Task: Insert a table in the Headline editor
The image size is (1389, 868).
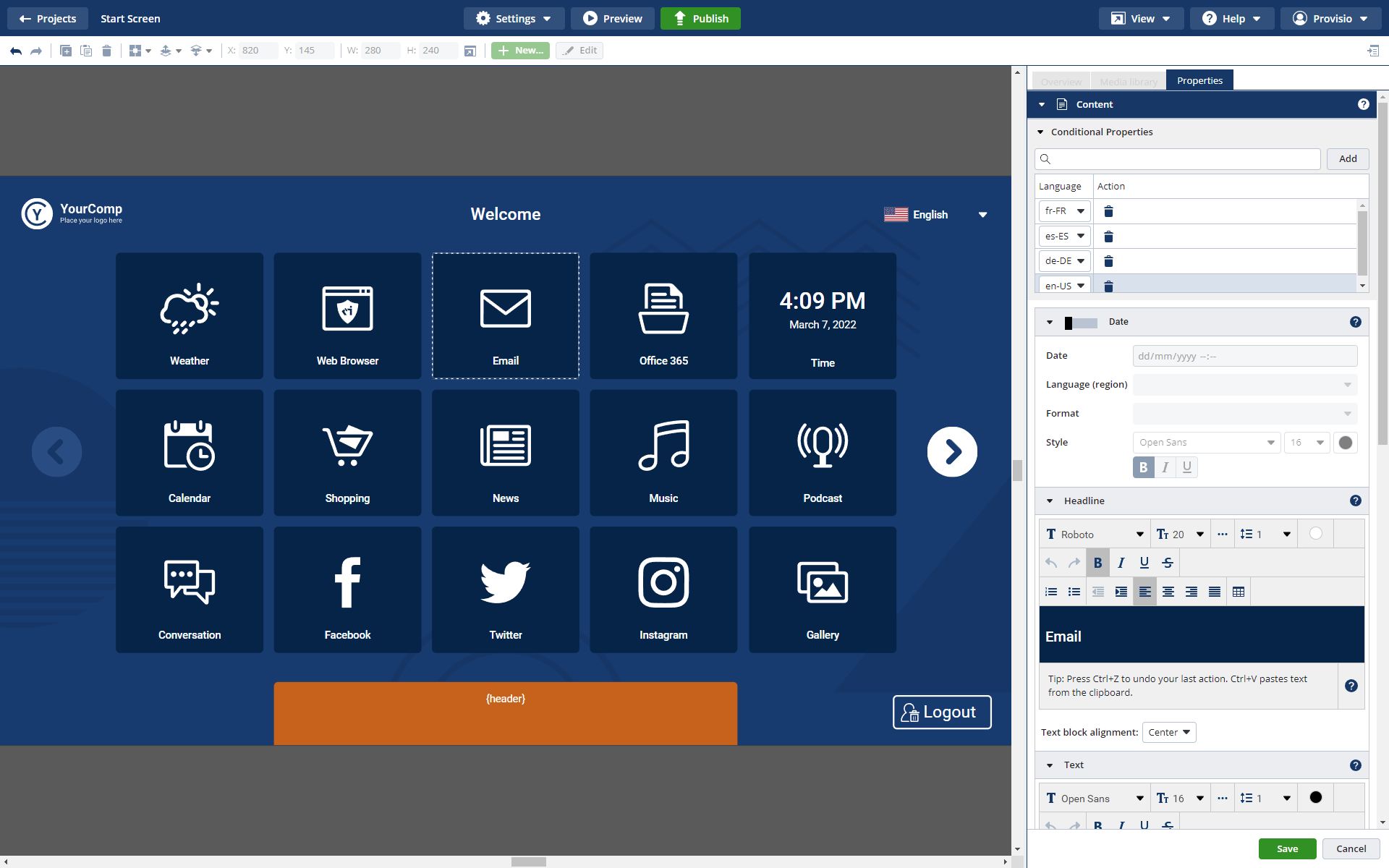Action: point(1238,591)
